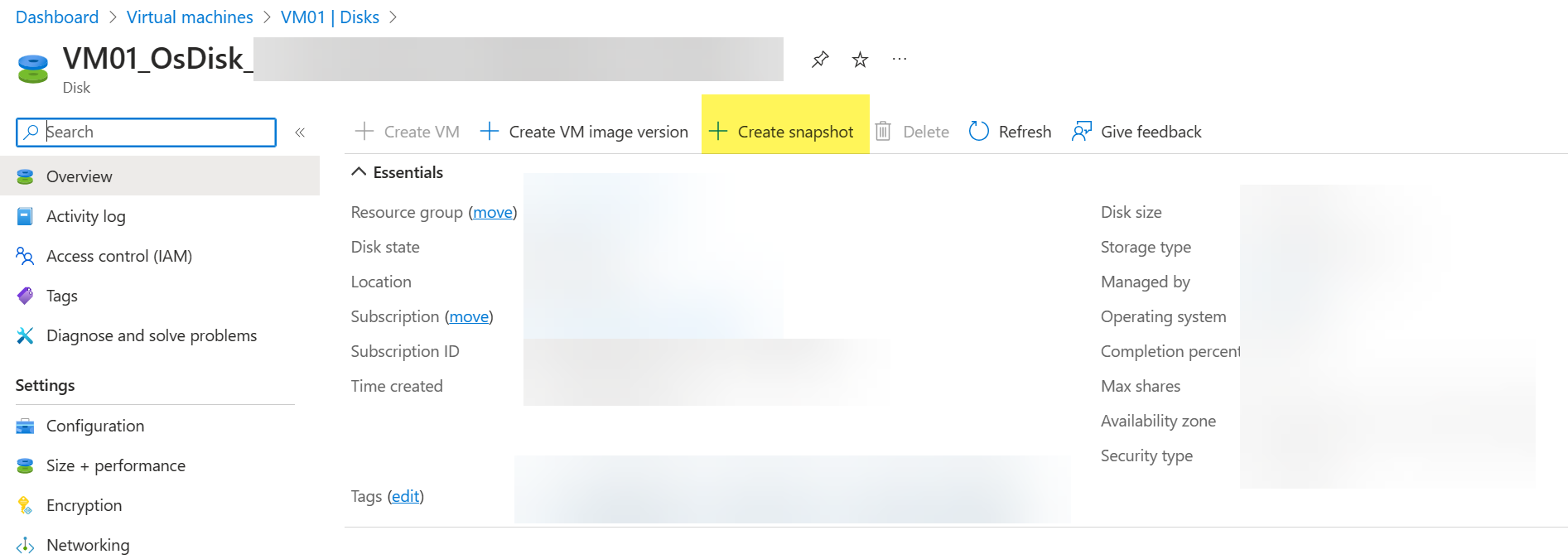Click the large disk resource icon in header
The image size is (1568, 559).
point(33,69)
